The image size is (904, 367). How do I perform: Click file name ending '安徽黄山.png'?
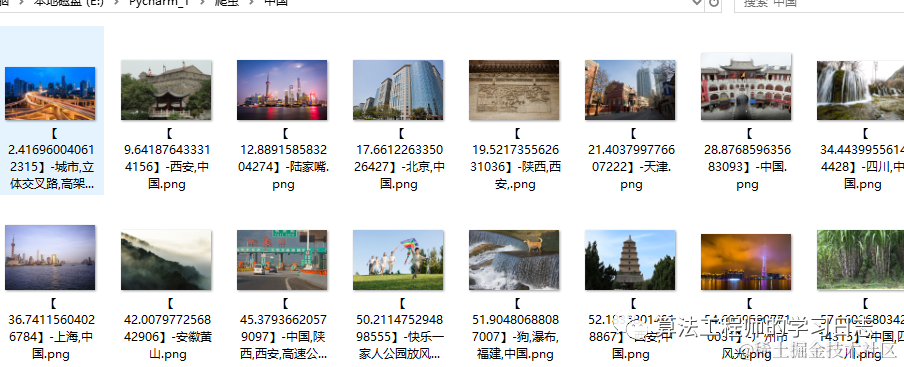coord(168,328)
